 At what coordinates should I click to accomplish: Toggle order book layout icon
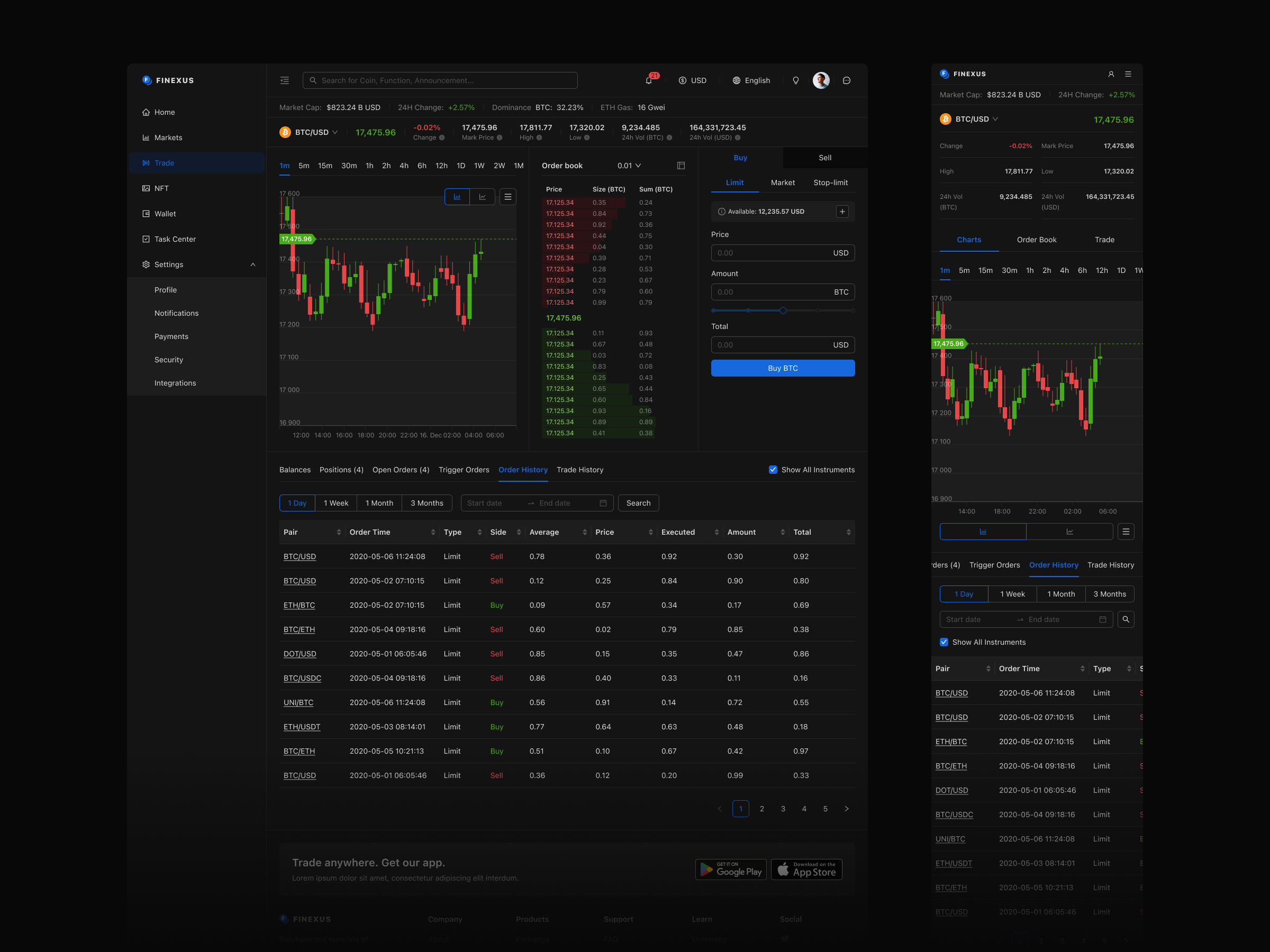(x=681, y=165)
